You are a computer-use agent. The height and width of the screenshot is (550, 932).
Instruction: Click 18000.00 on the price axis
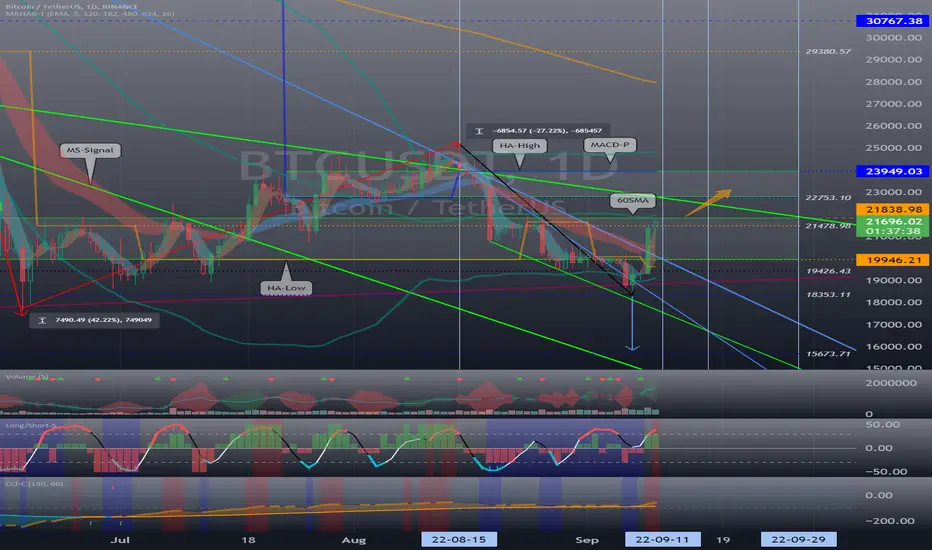893,303
